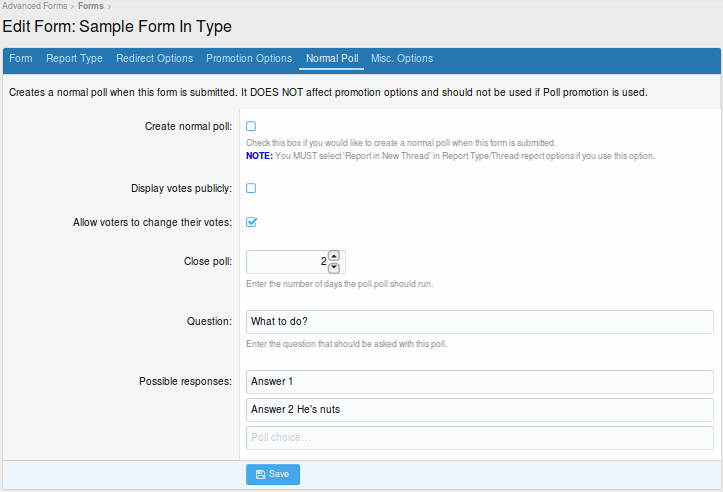Focus the Question text field

click(479, 322)
